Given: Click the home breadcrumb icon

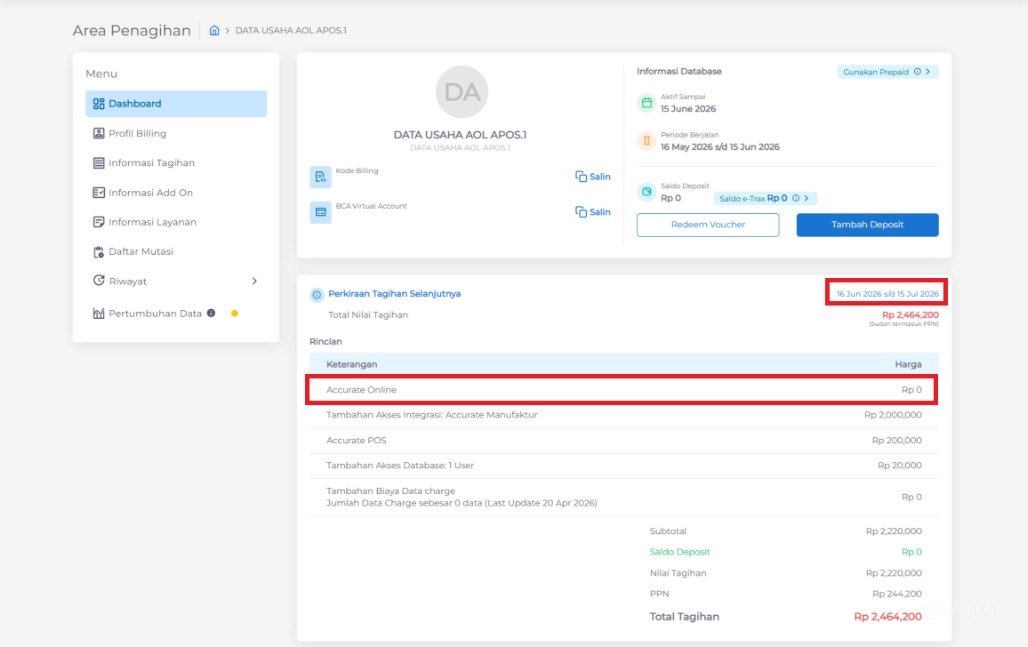Looking at the screenshot, I should (214, 30).
